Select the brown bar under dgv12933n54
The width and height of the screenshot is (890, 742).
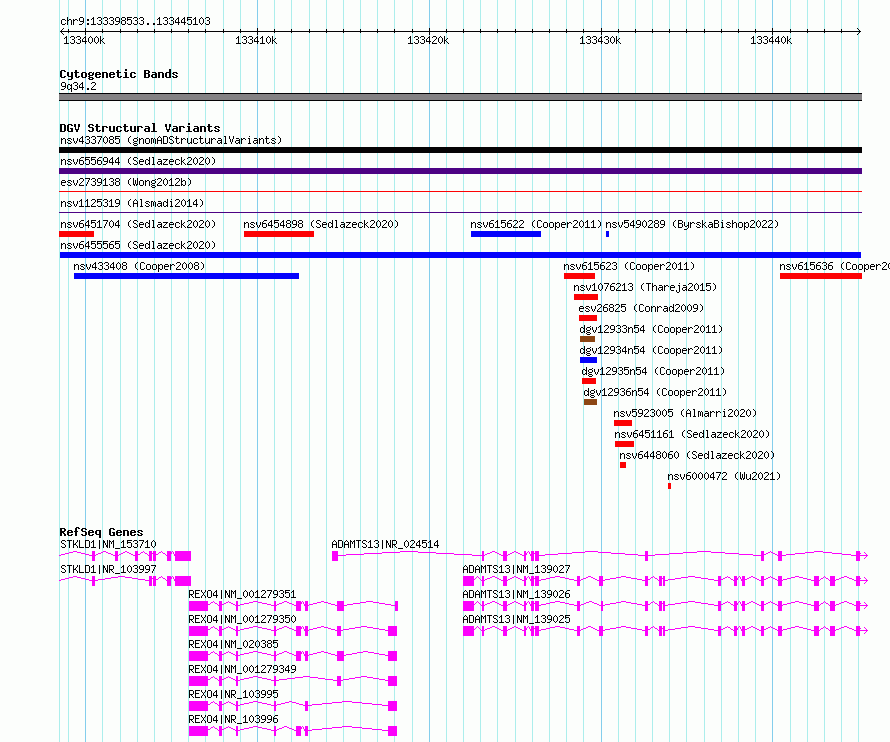coord(587,339)
